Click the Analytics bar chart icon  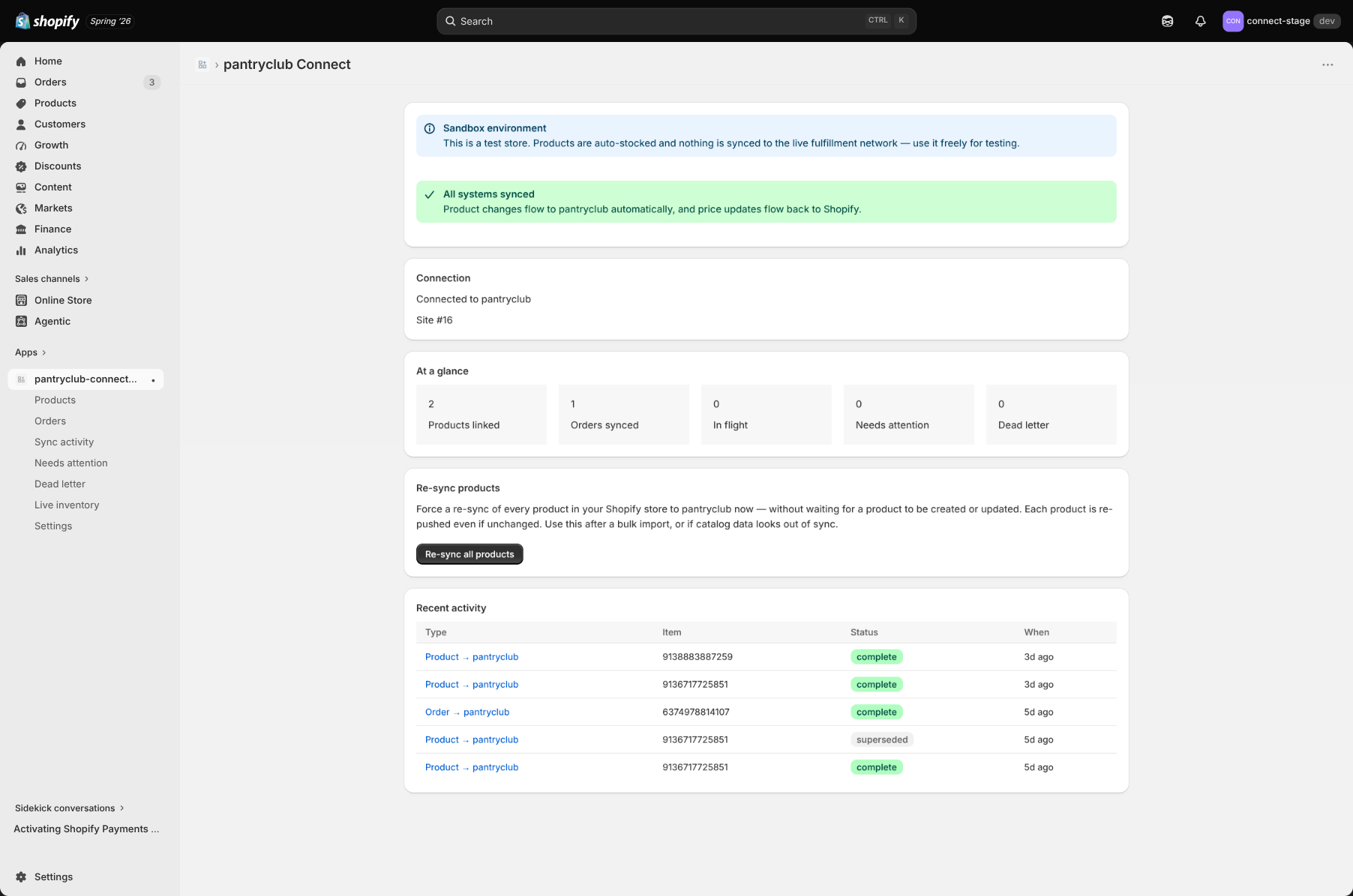(21, 250)
